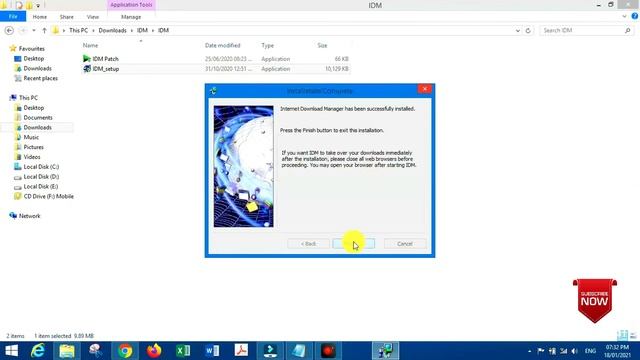The height and width of the screenshot is (360, 640).
Task: Click IDM_setup size 10,129 KB
Action: [x=337, y=69]
